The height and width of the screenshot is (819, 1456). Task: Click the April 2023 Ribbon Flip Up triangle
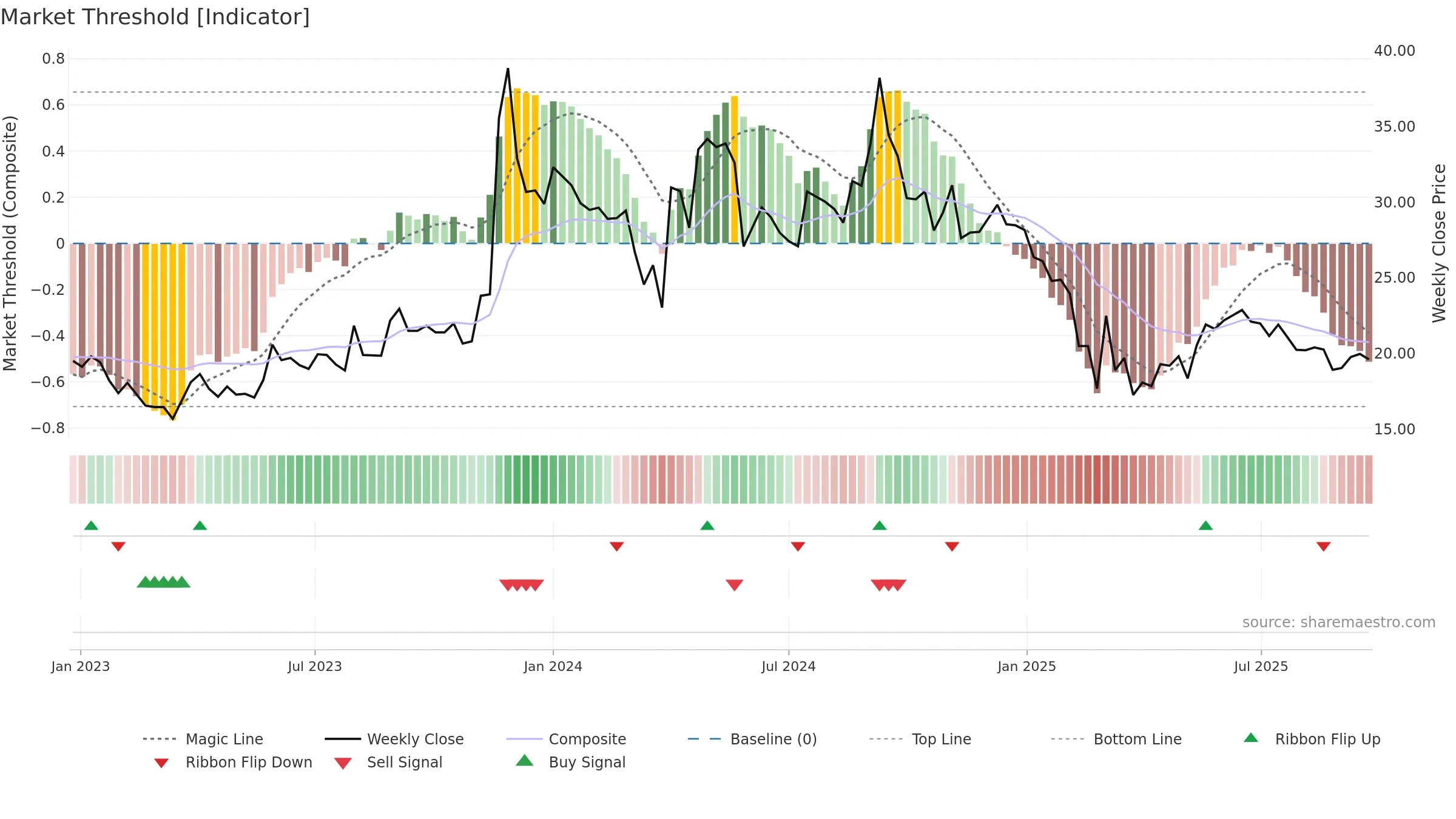tap(200, 525)
